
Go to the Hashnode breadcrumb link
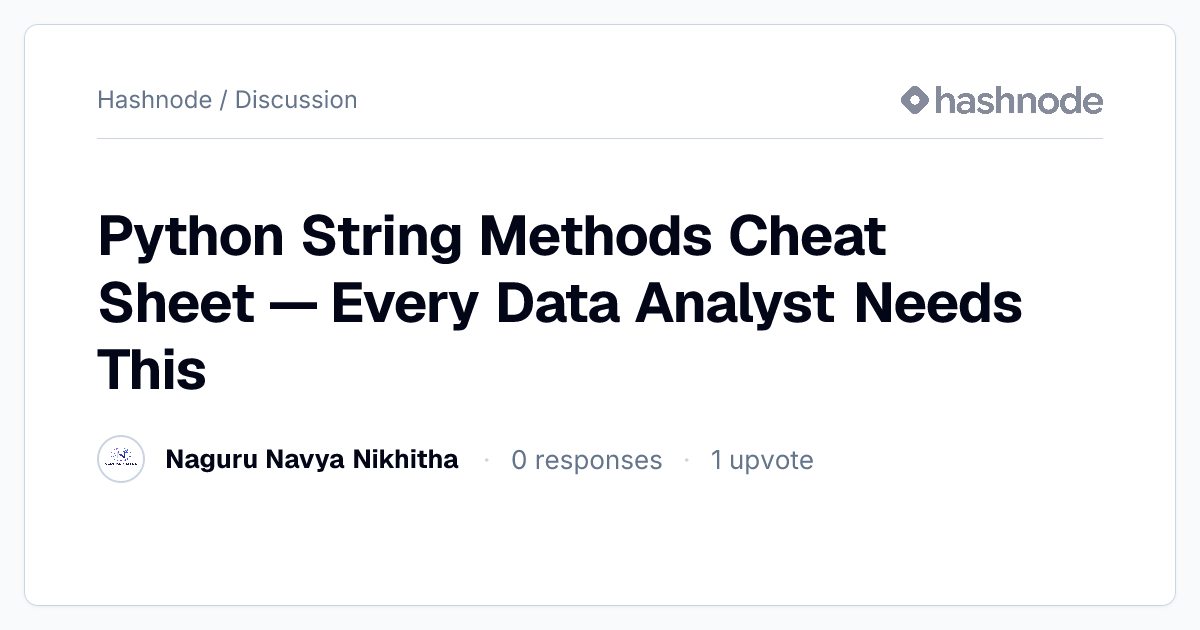(154, 100)
